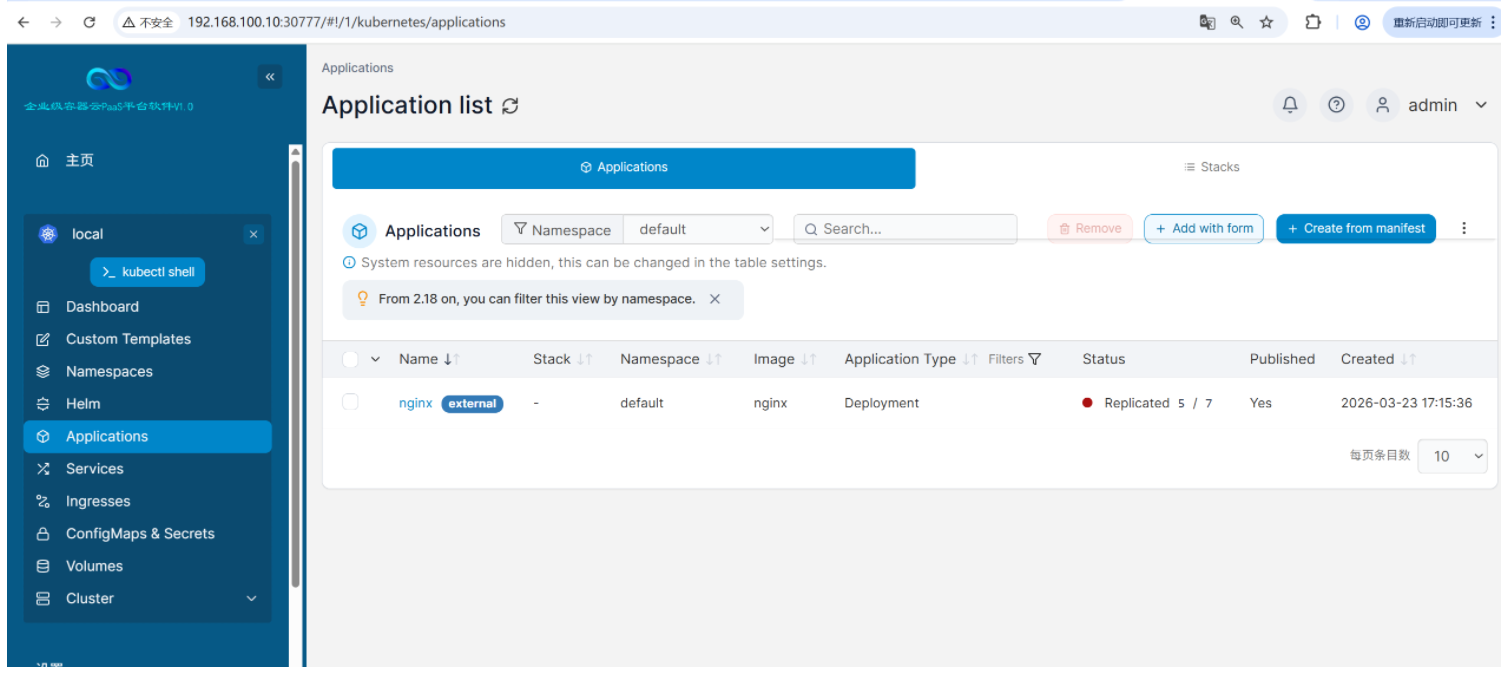Viewport: 1506px width, 674px height.
Task: Open the nginx application link
Action: [416, 403]
